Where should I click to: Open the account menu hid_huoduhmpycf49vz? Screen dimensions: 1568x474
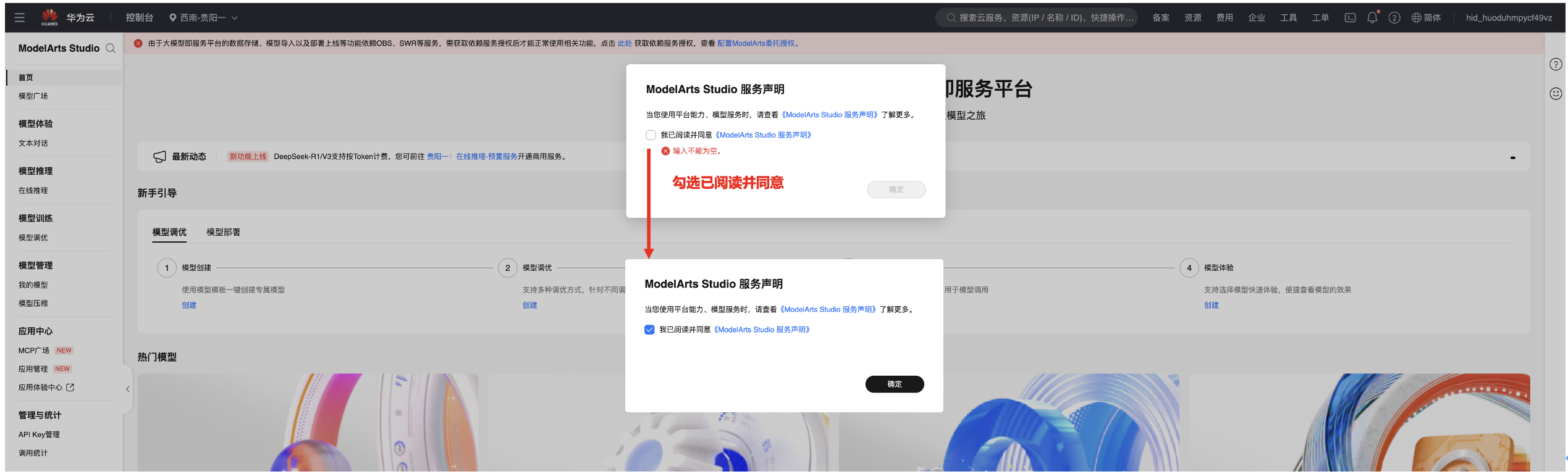(1509, 17)
